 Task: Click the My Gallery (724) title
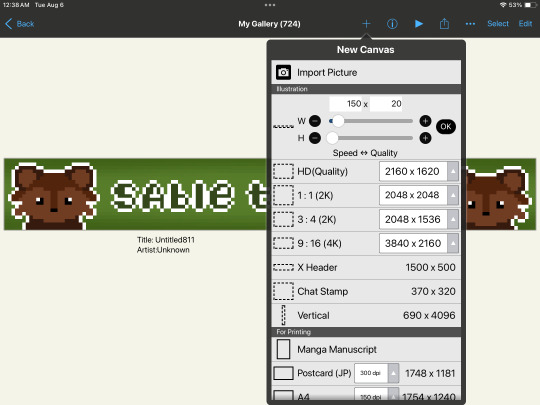(x=269, y=24)
